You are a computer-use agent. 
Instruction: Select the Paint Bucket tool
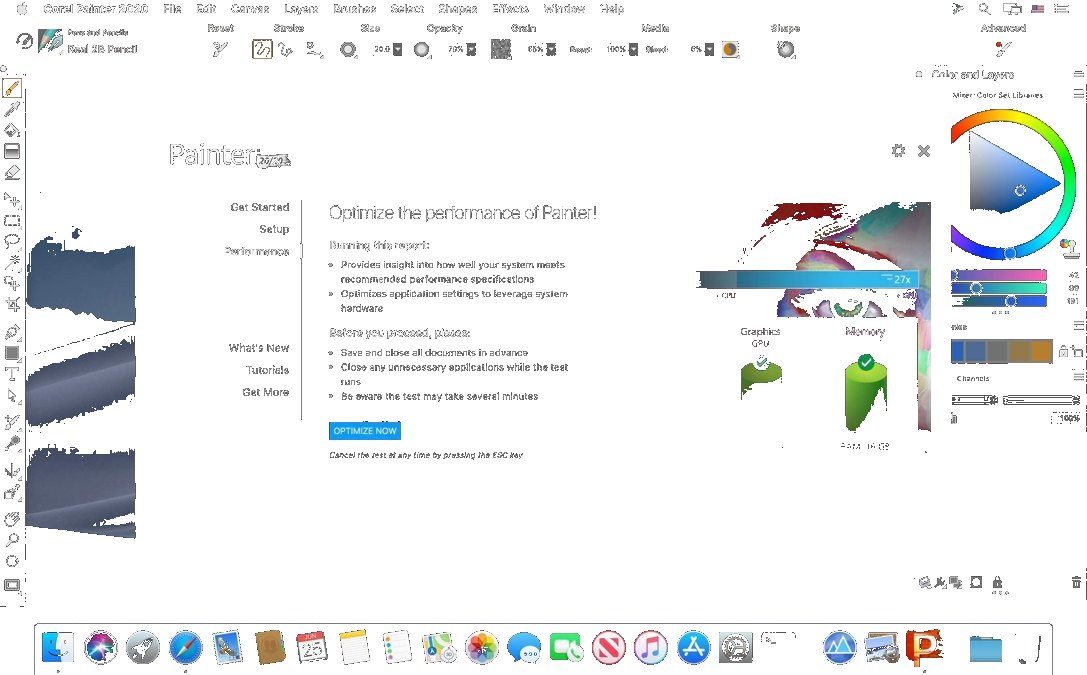coord(12,130)
